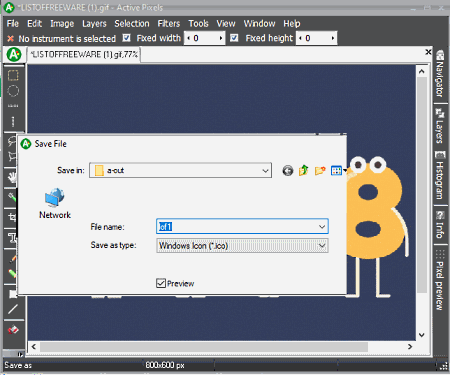Image resolution: width=450 pixels, height=375 pixels.
Task: Open the Histogram side panel
Action: (x=440, y=175)
